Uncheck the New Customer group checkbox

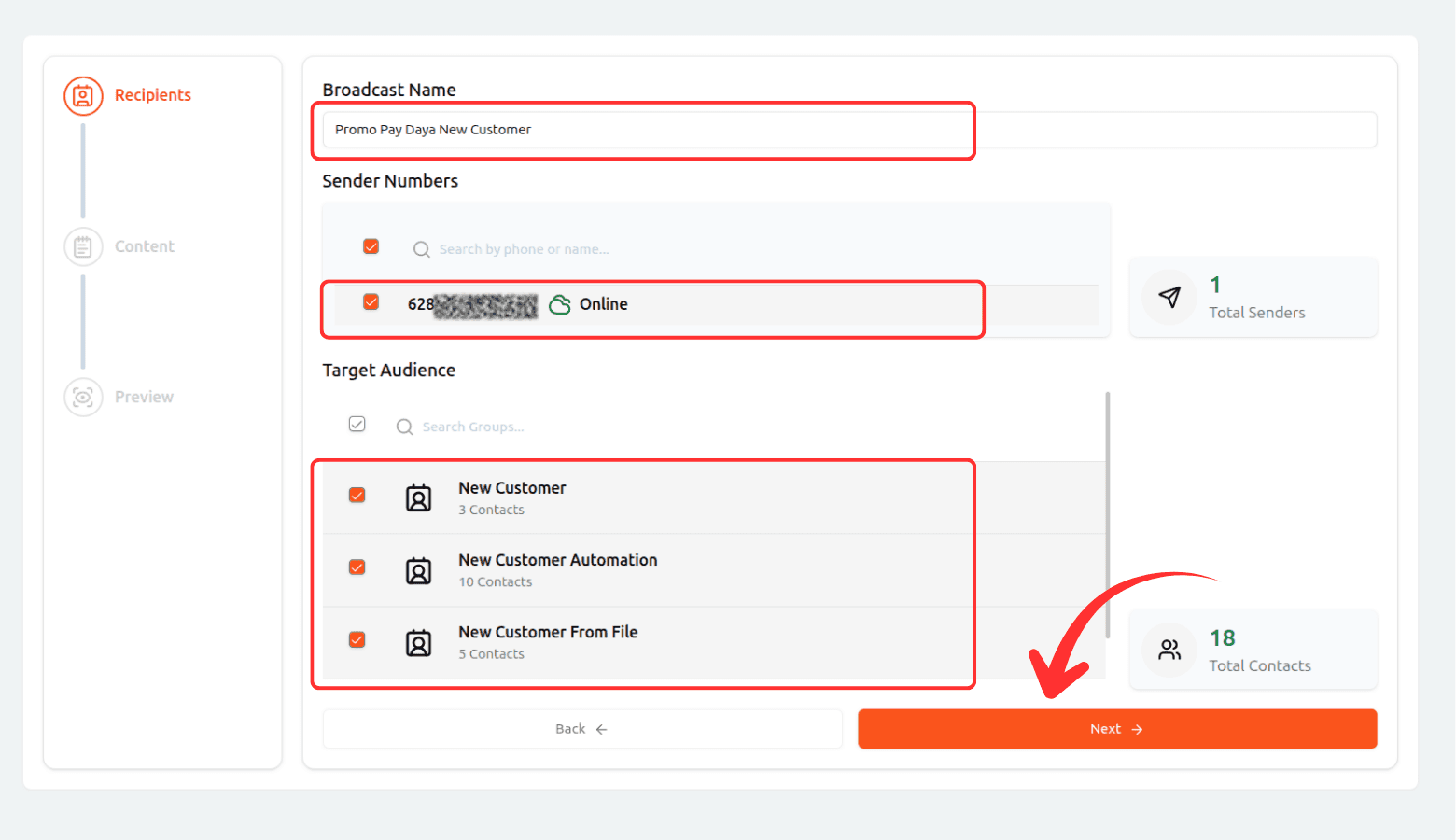(357, 495)
